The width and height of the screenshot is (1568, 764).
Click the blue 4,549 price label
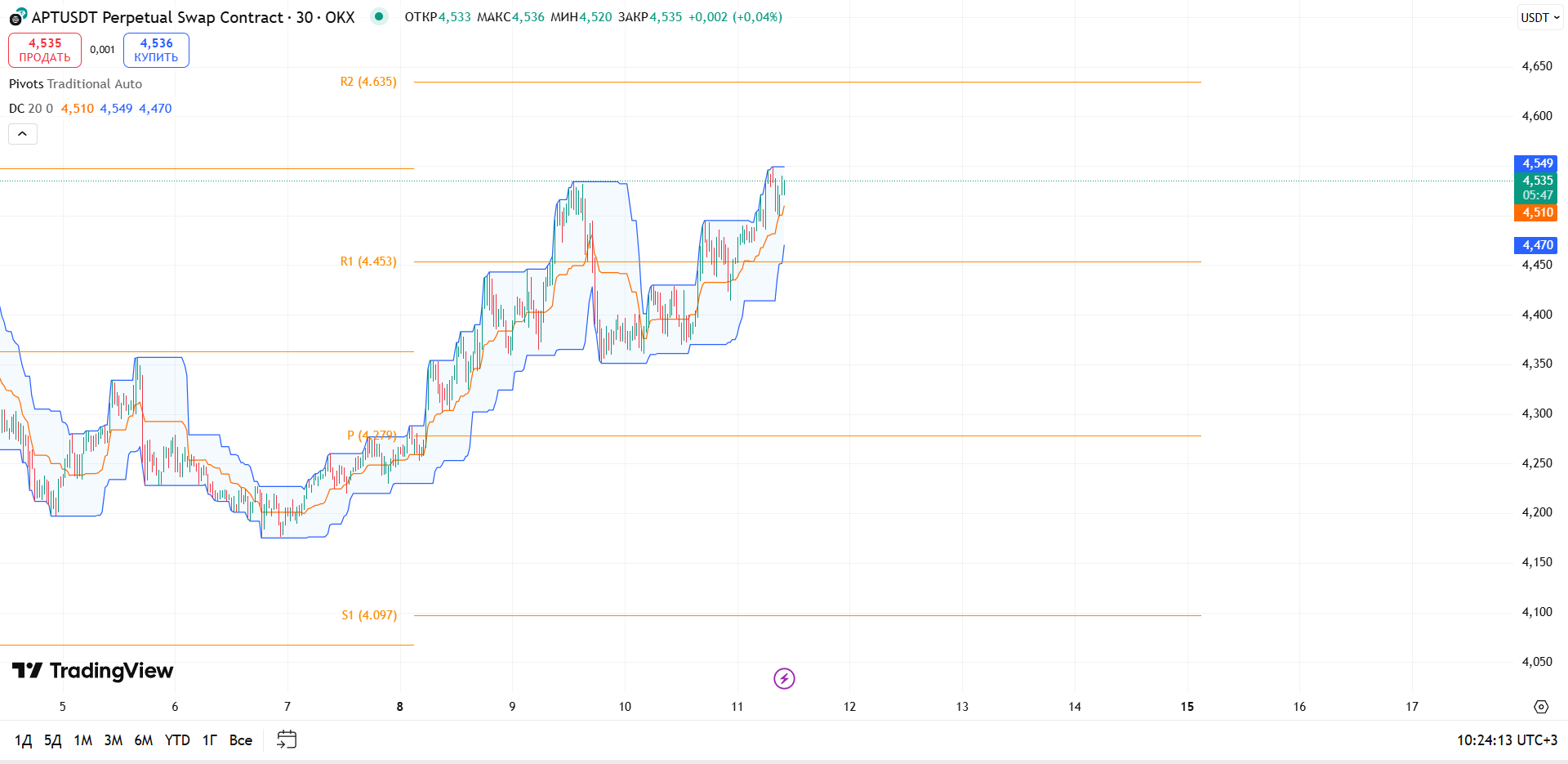(1535, 163)
